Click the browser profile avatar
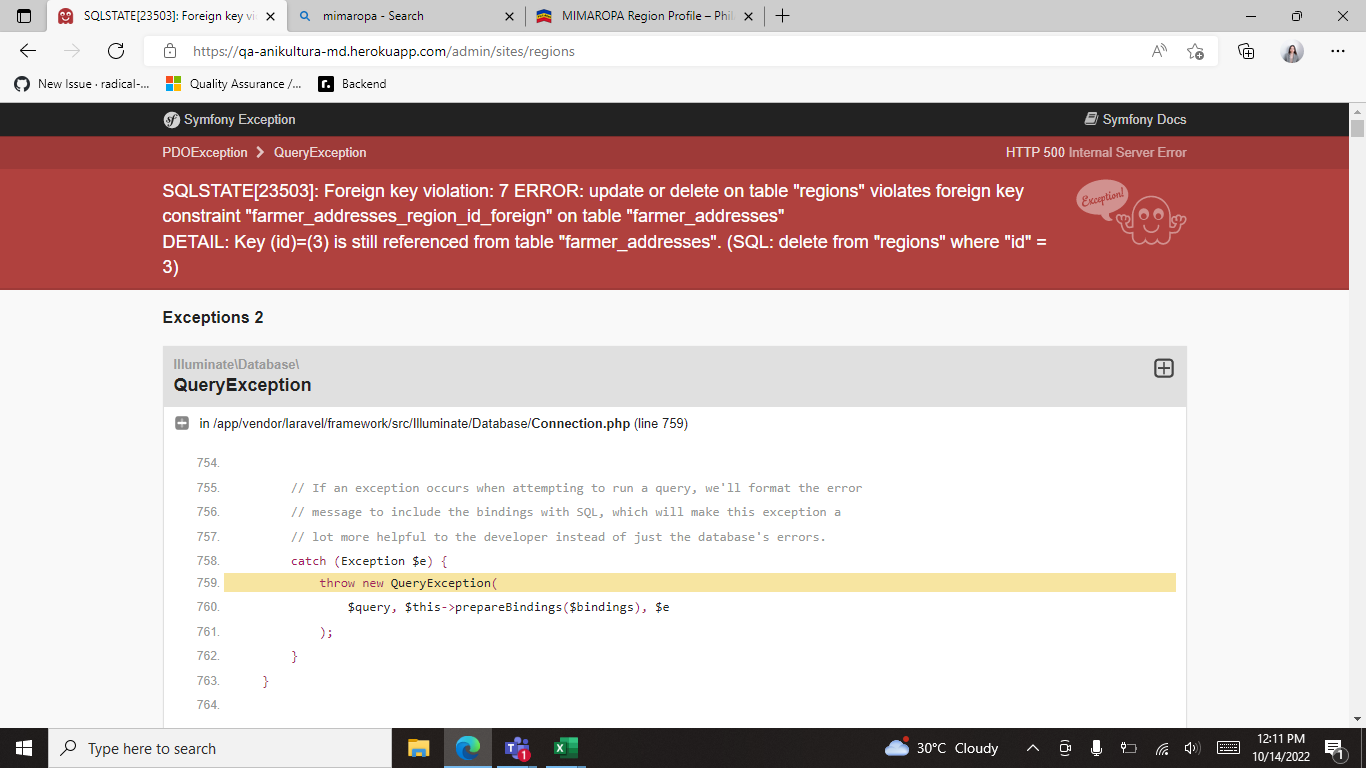The height and width of the screenshot is (768, 1366). pyautogui.click(x=1292, y=51)
